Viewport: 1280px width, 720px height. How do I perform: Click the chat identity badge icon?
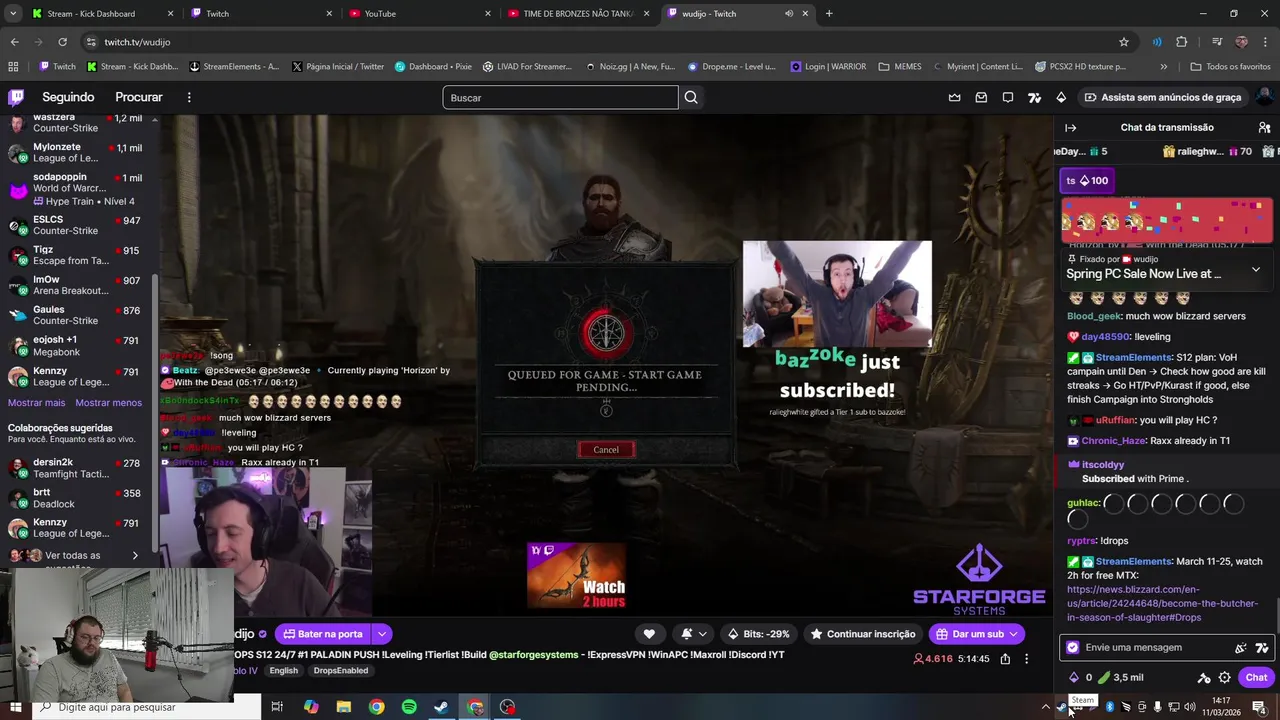1073,647
